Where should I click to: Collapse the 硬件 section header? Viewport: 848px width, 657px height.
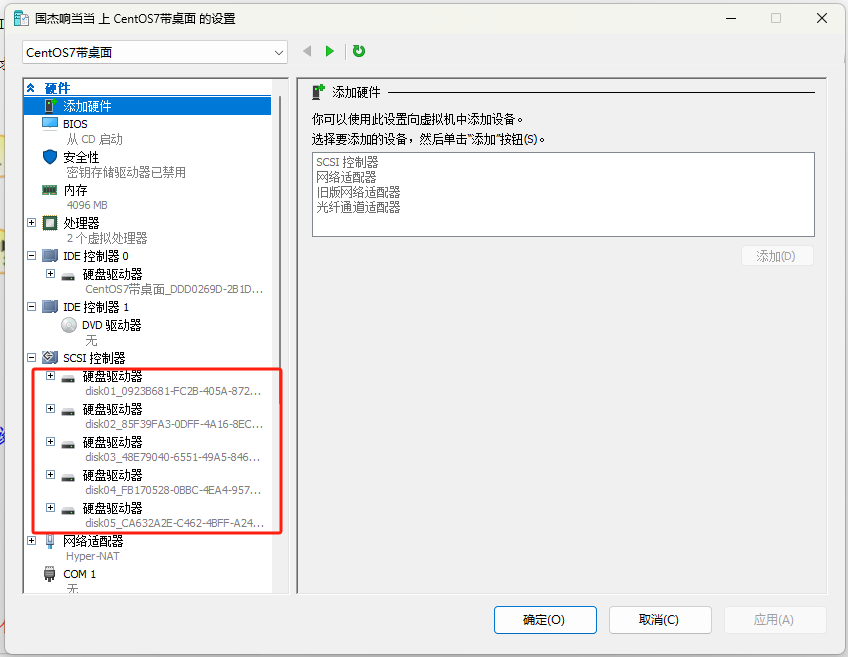pyautogui.click(x=31, y=88)
